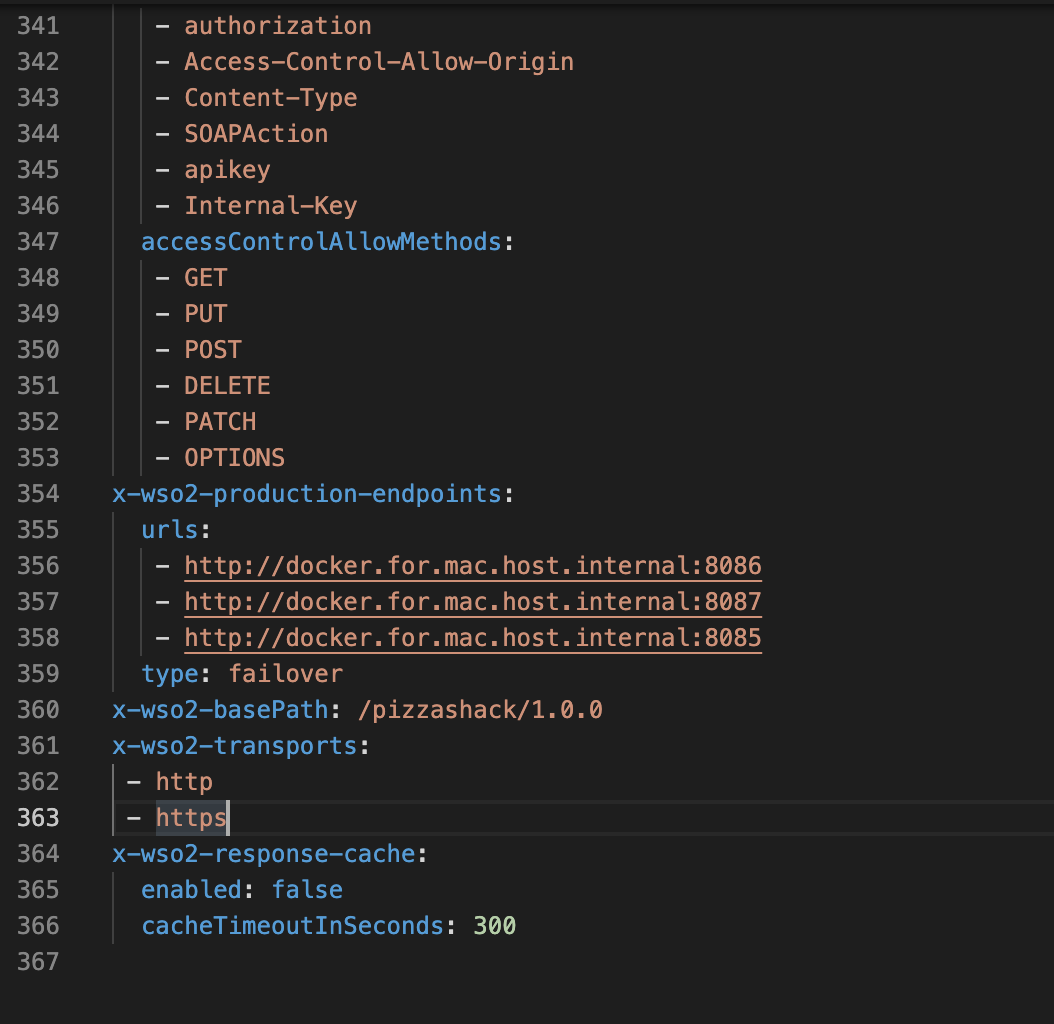This screenshot has height=1024, width=1054.
Task: Click the x-wso2-response-cache key
Action: (265, 853)
